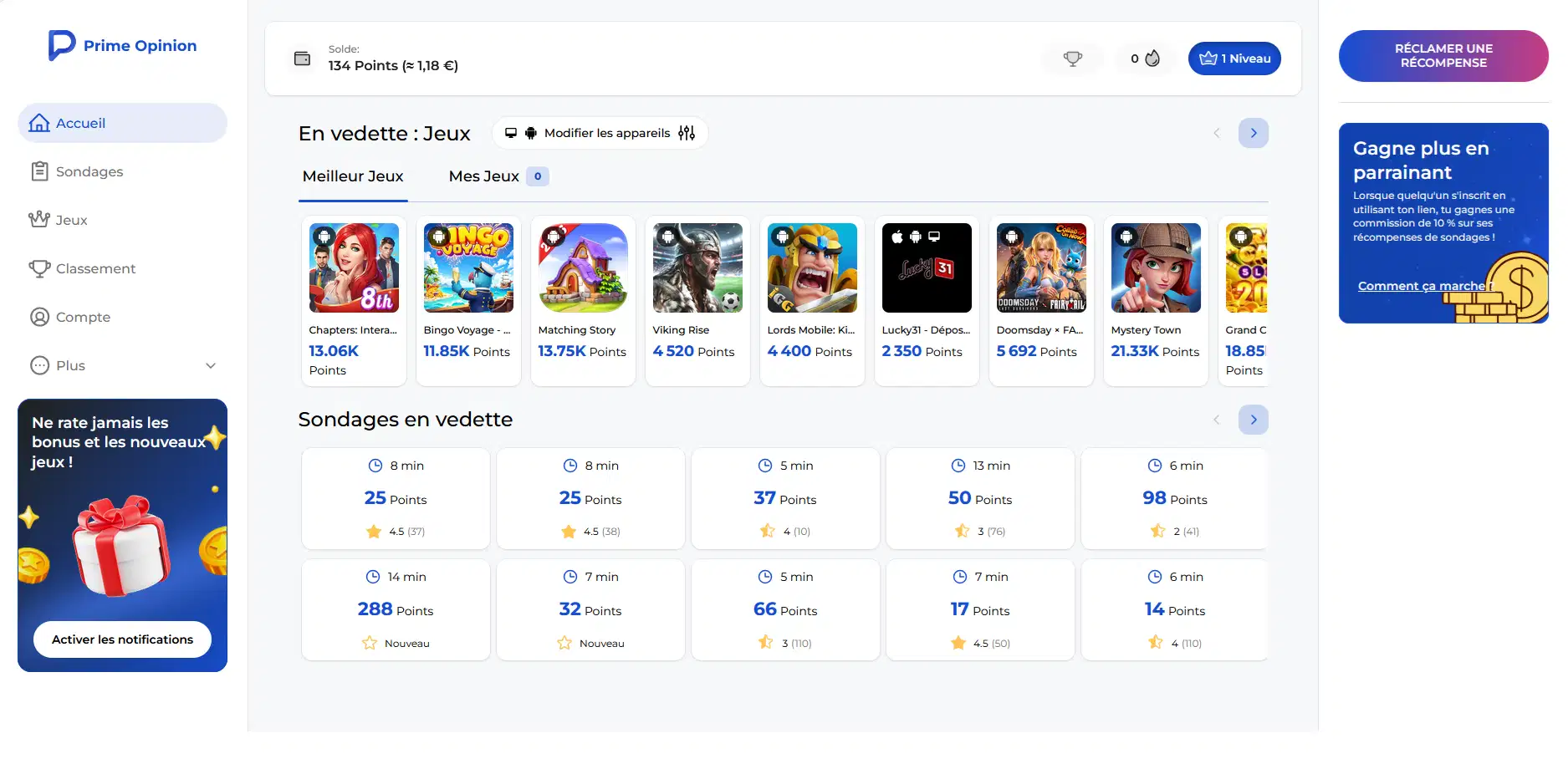Click Comment ça marche link

[1425, 286]
